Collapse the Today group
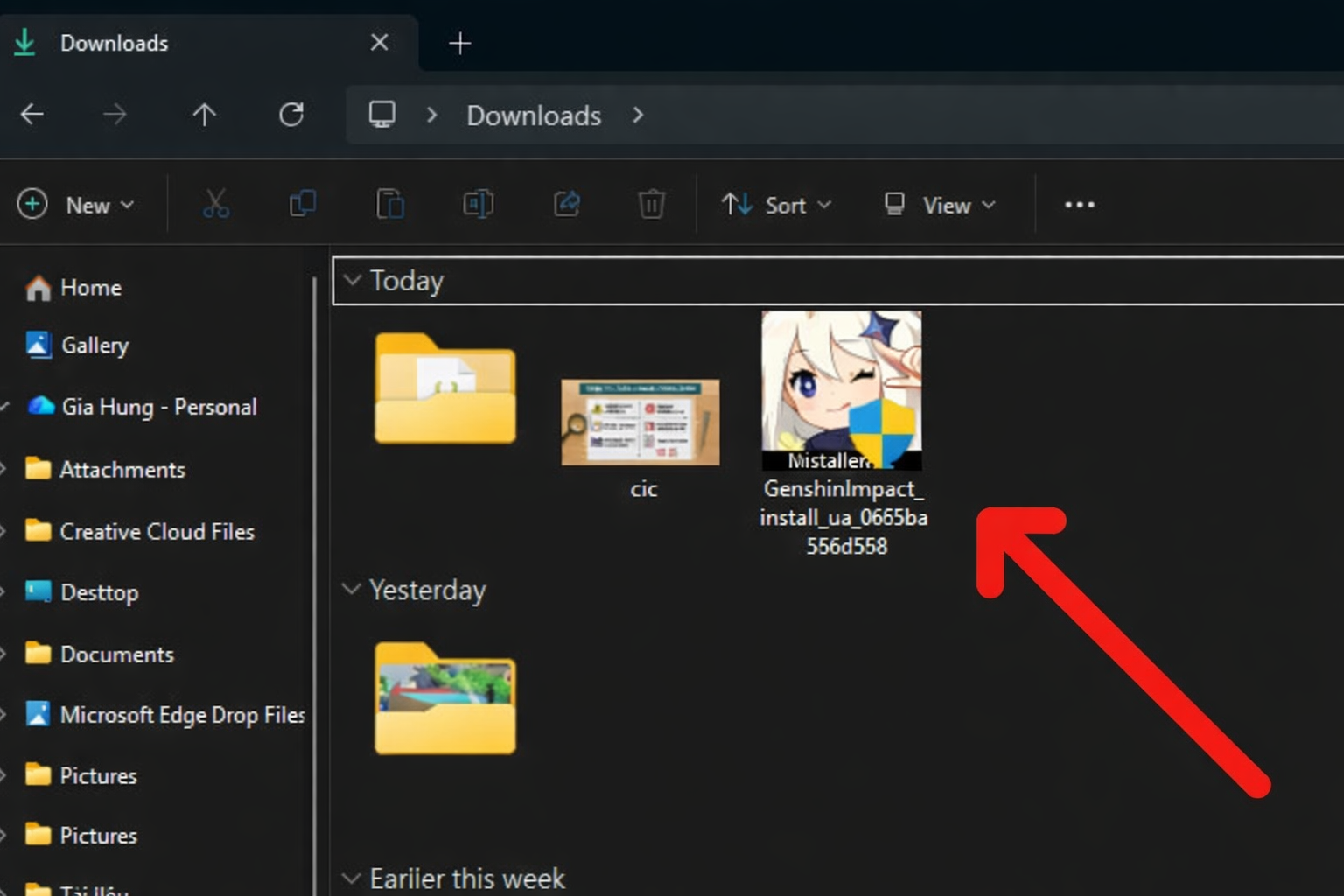 353,280
